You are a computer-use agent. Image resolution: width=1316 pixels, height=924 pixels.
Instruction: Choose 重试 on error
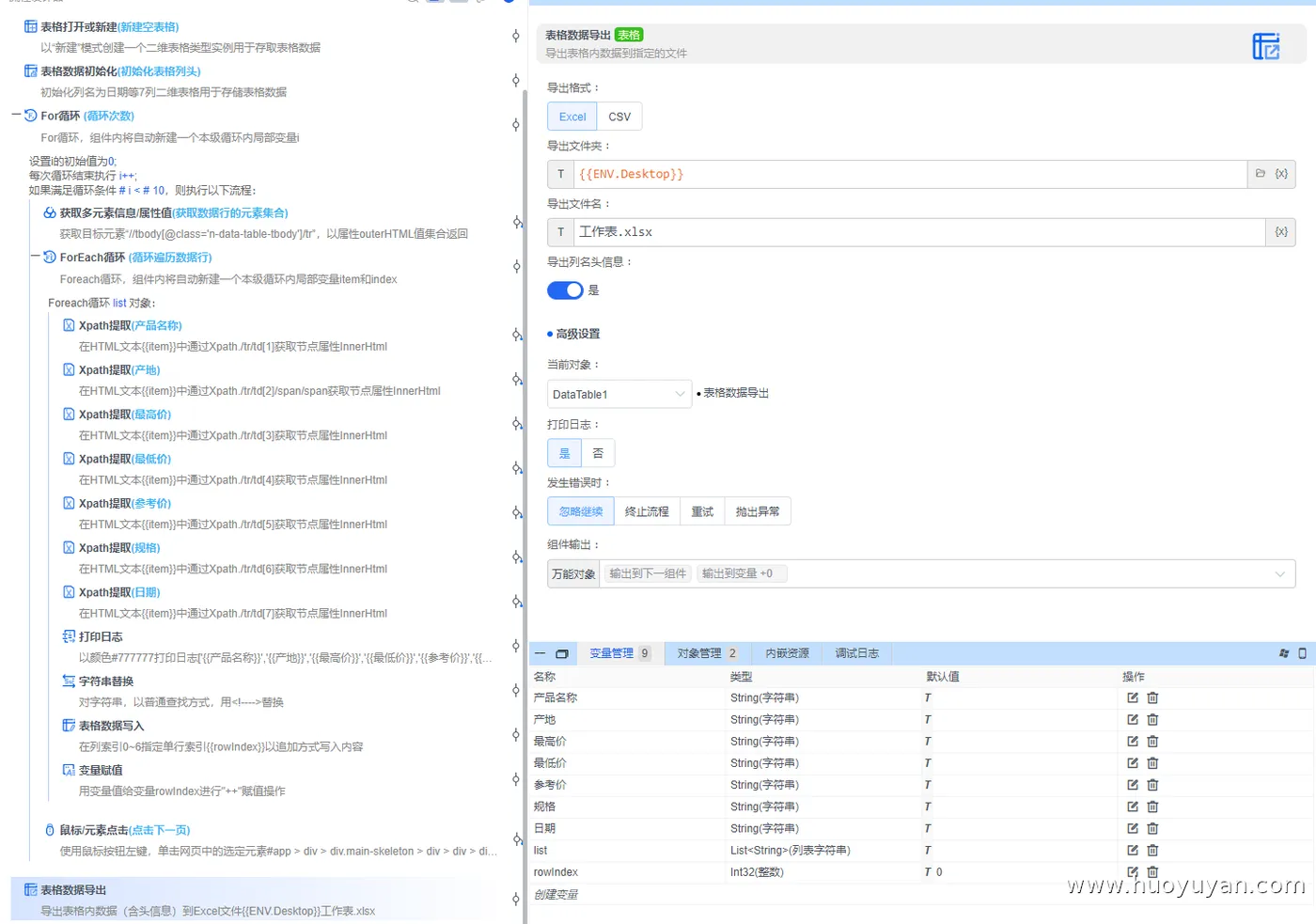702,511
